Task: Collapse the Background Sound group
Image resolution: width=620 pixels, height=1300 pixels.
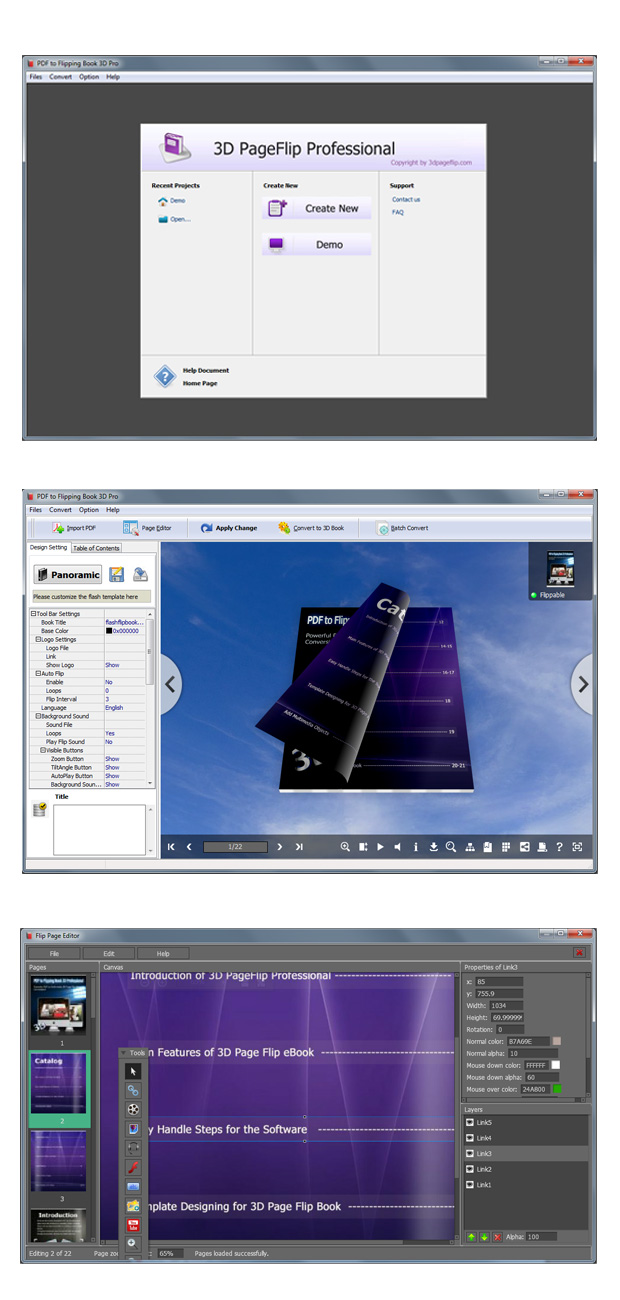Action: pyautogui.click(x=38, y=716)
